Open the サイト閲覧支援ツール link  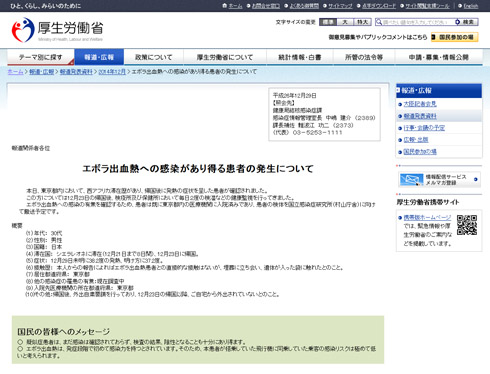pos(427,6)
